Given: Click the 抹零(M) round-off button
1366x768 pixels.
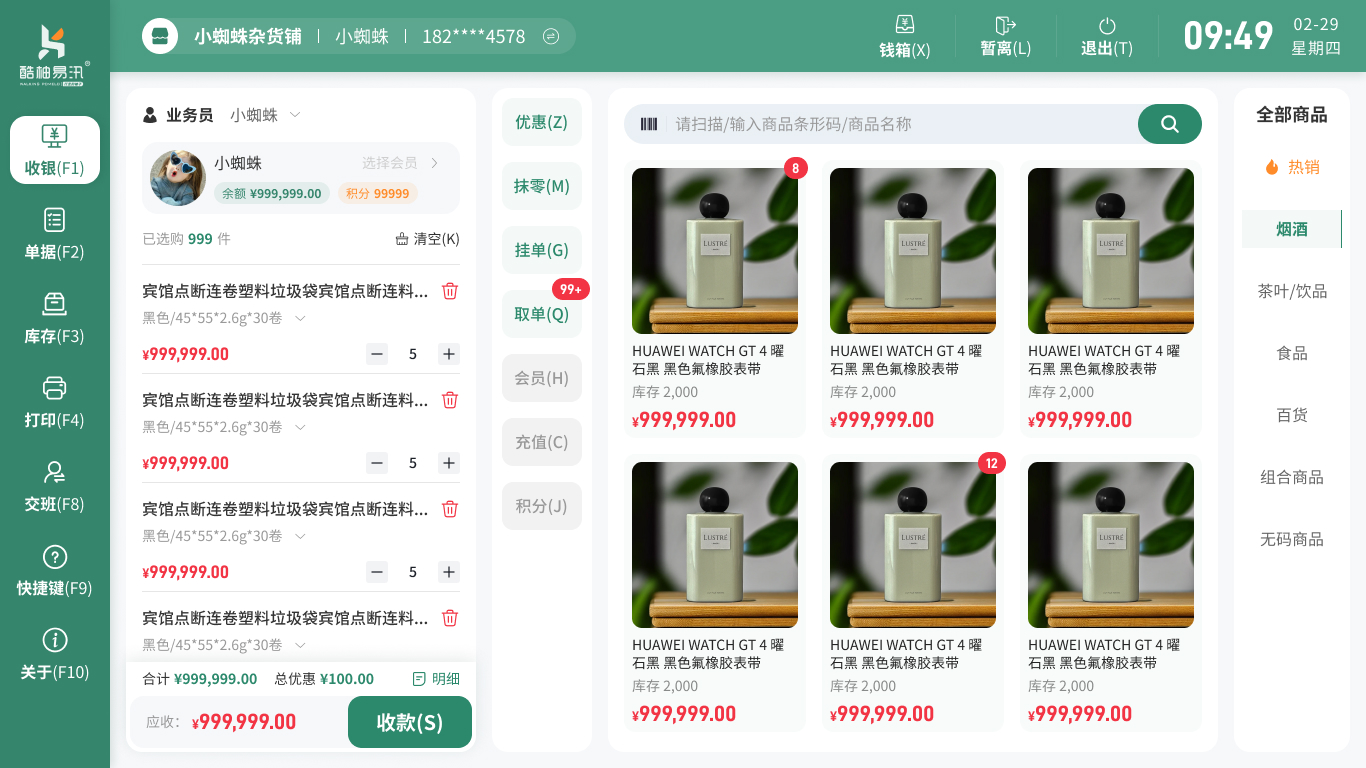Looking at the screenshot, I should click(x=542, y=186).
